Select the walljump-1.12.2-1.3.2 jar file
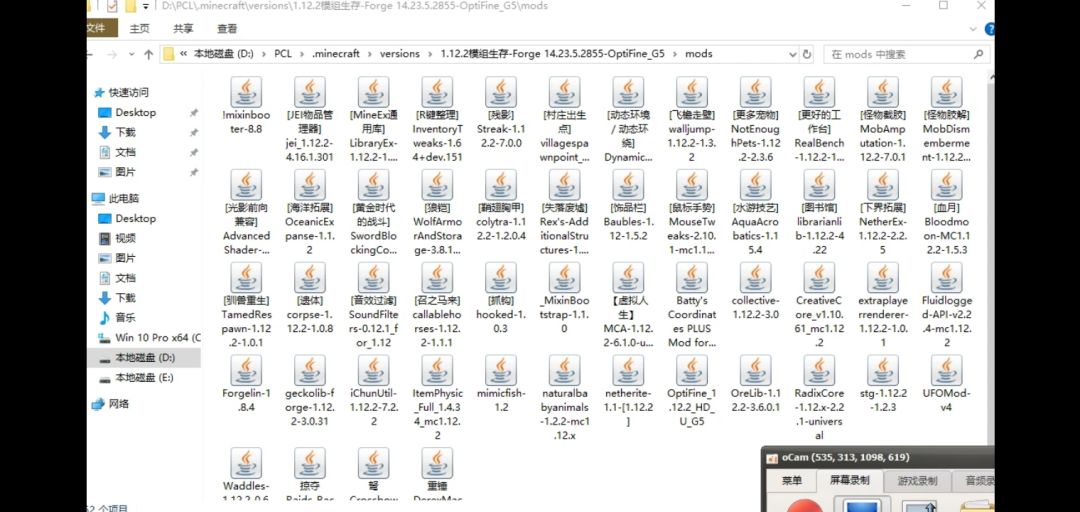 coord(692,119)
